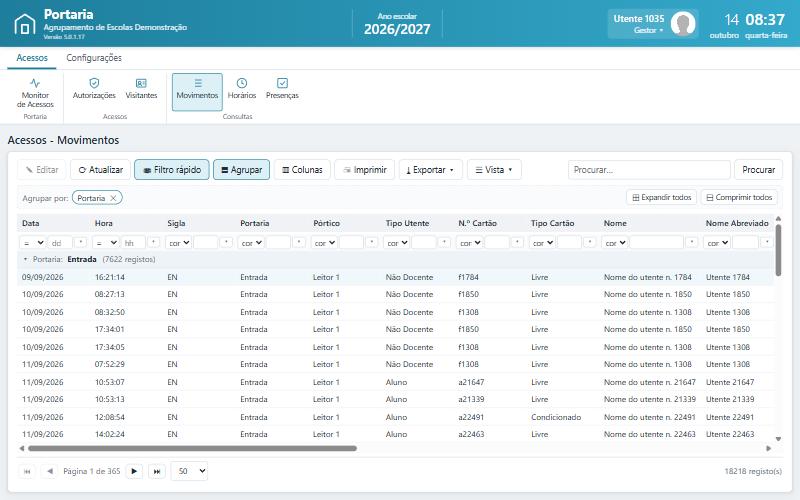Switch to the Configurações tab
Screen dimensions: 800x500
[x=94, y=58]
